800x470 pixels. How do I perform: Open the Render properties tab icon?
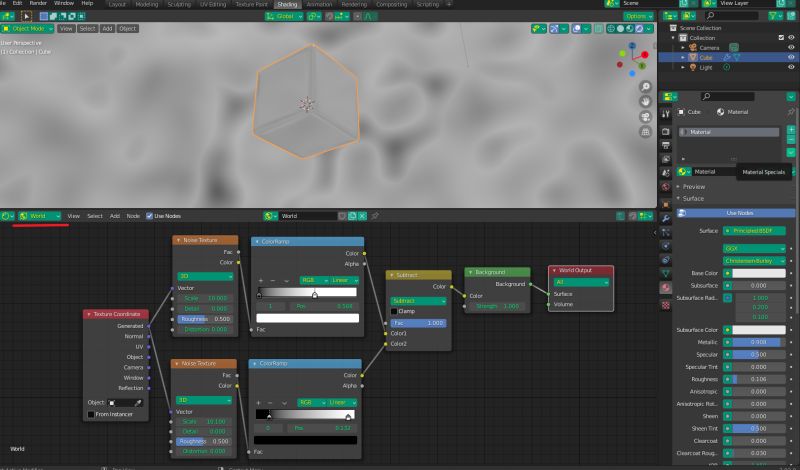tap(665, 132)
